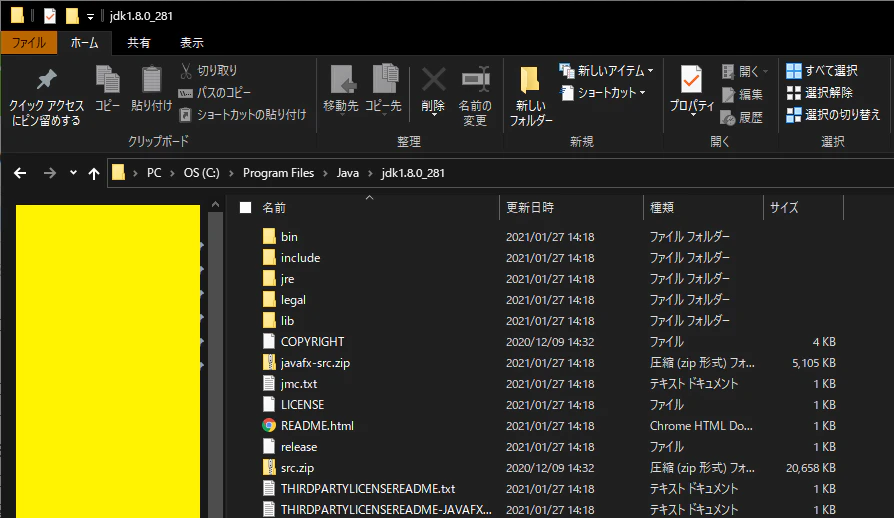894x518 pixels.
Task: Click Select None (選択解除)
Action: pyautogui.click(x=820, y=93)
